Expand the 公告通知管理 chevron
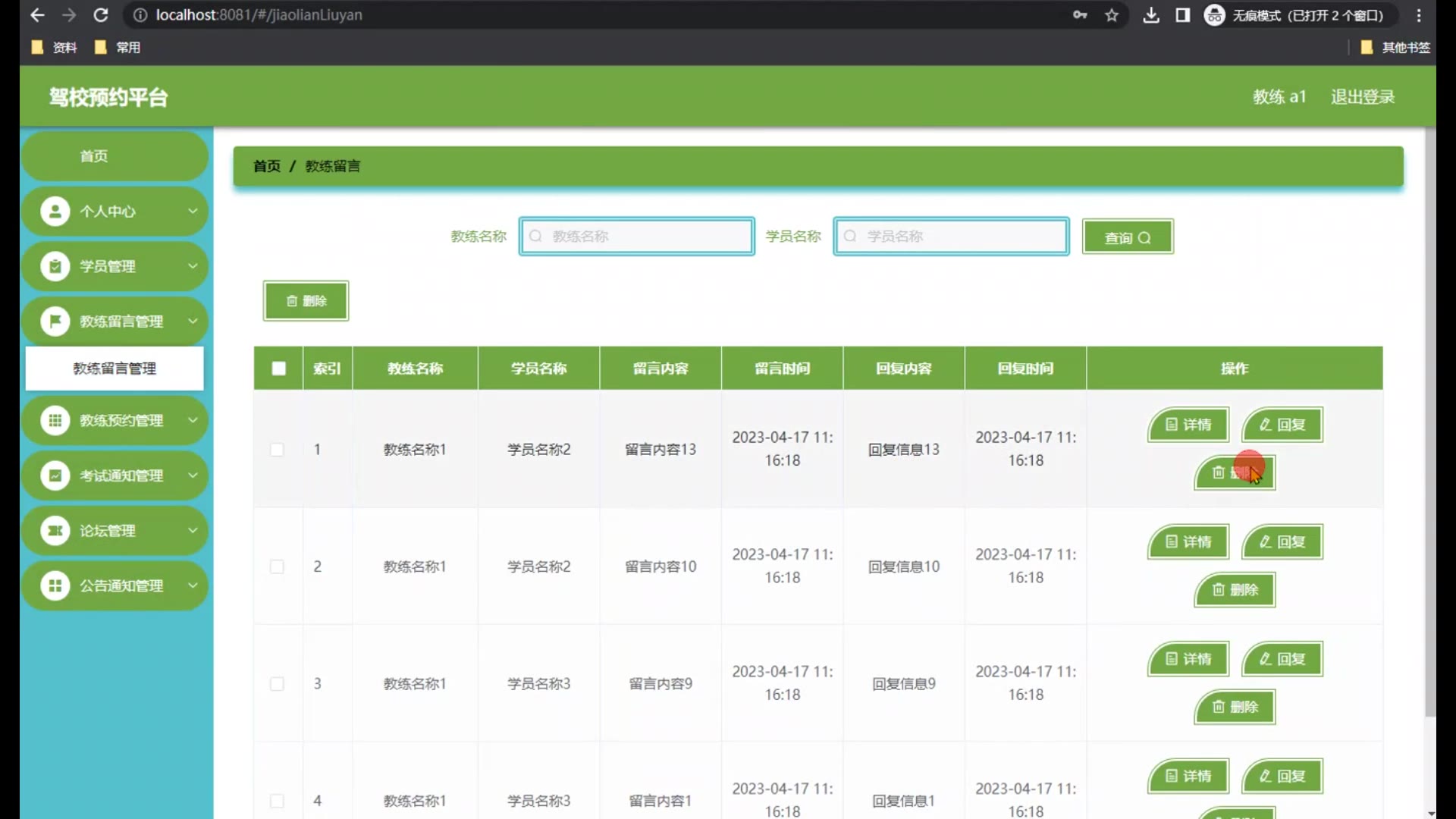Screen dimensions: 1456x819 193,585
